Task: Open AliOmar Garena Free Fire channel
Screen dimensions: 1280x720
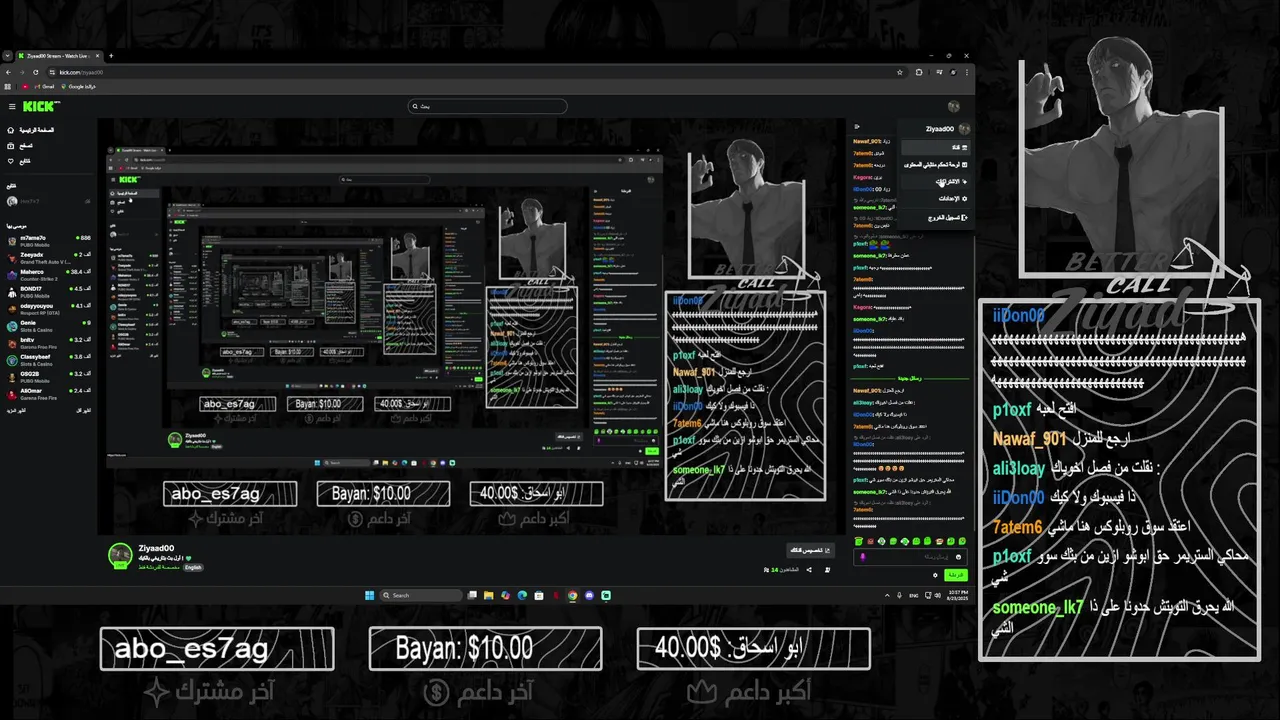Action: pos(48,393)
